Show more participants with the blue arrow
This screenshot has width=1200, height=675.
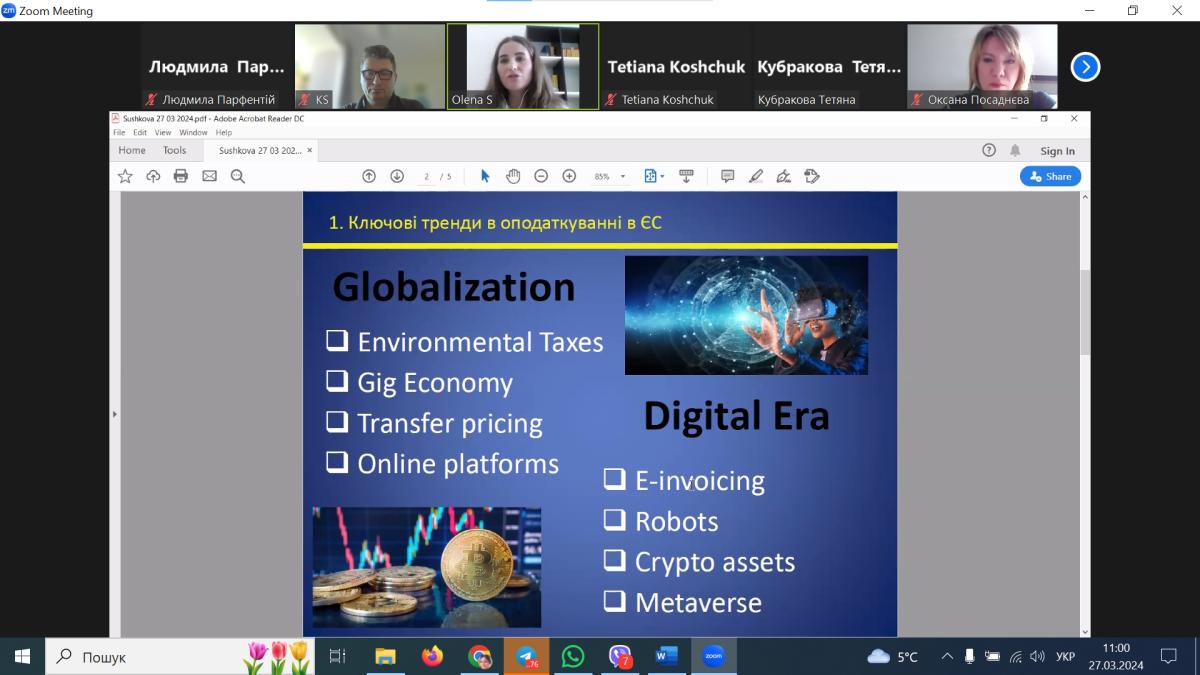[1085, 67]
